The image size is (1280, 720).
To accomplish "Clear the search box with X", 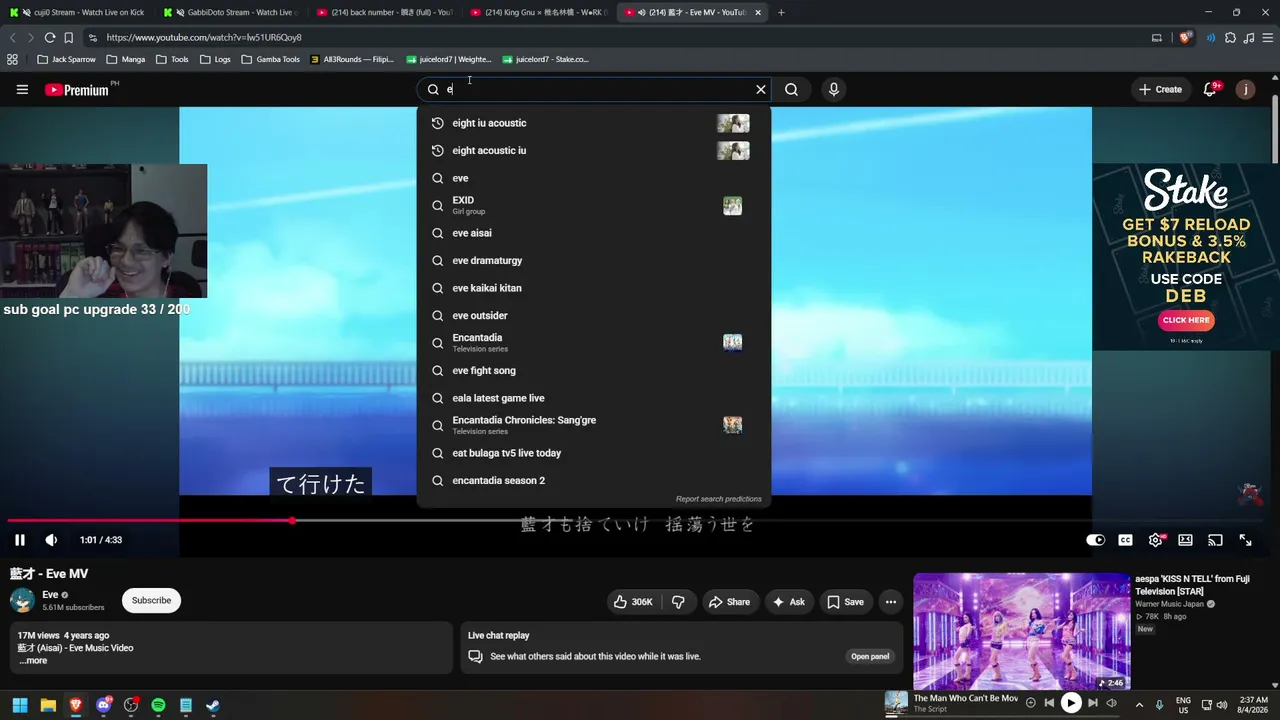I will click(x=761, y=89).
